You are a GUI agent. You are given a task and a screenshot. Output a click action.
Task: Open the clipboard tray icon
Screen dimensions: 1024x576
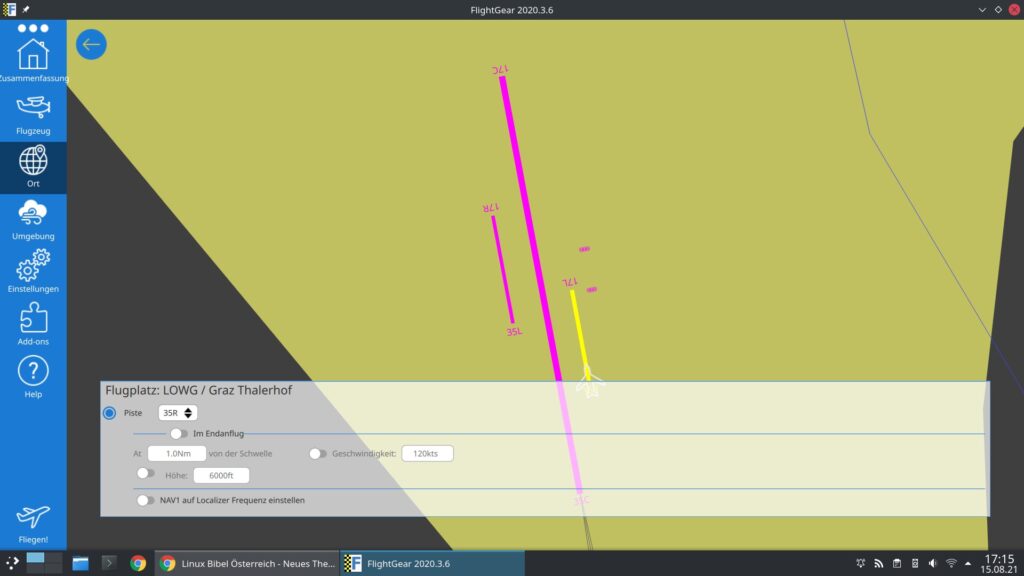[897, 563]
